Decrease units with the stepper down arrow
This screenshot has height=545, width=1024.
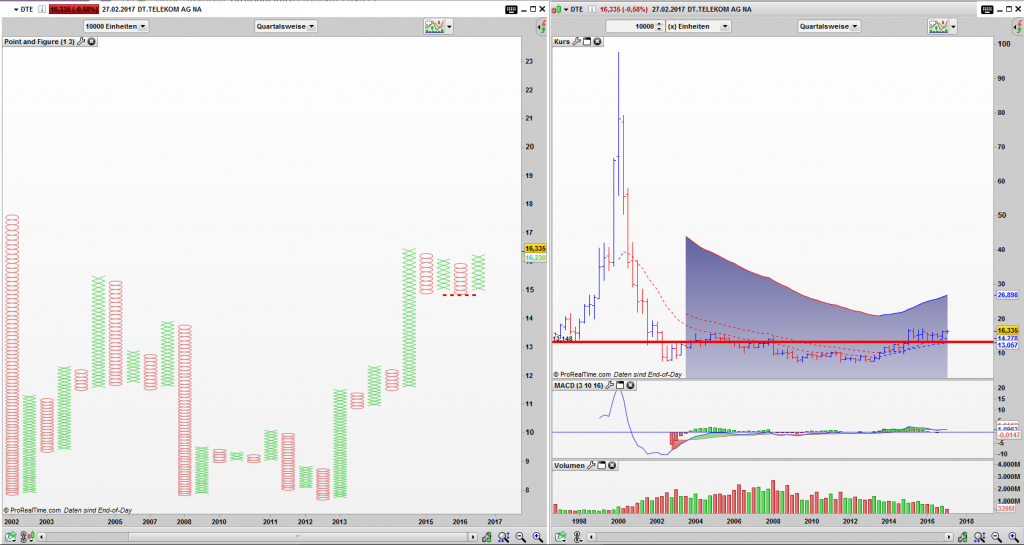coord(659,29)
